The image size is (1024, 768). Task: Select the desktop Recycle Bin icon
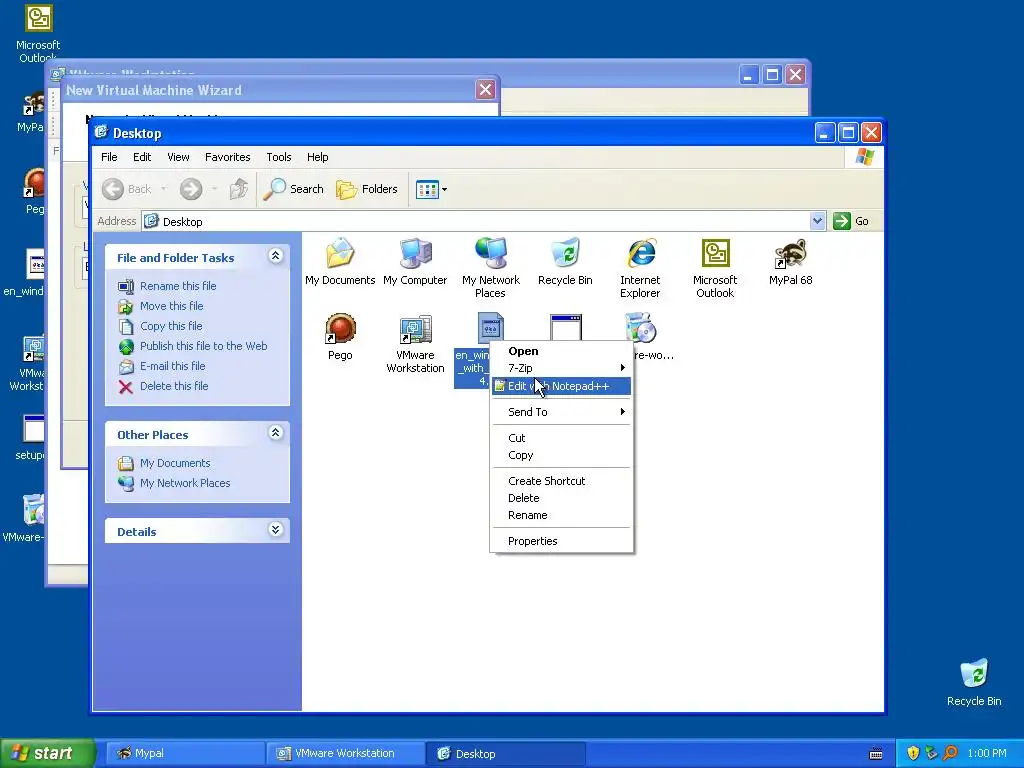point(974,674)
